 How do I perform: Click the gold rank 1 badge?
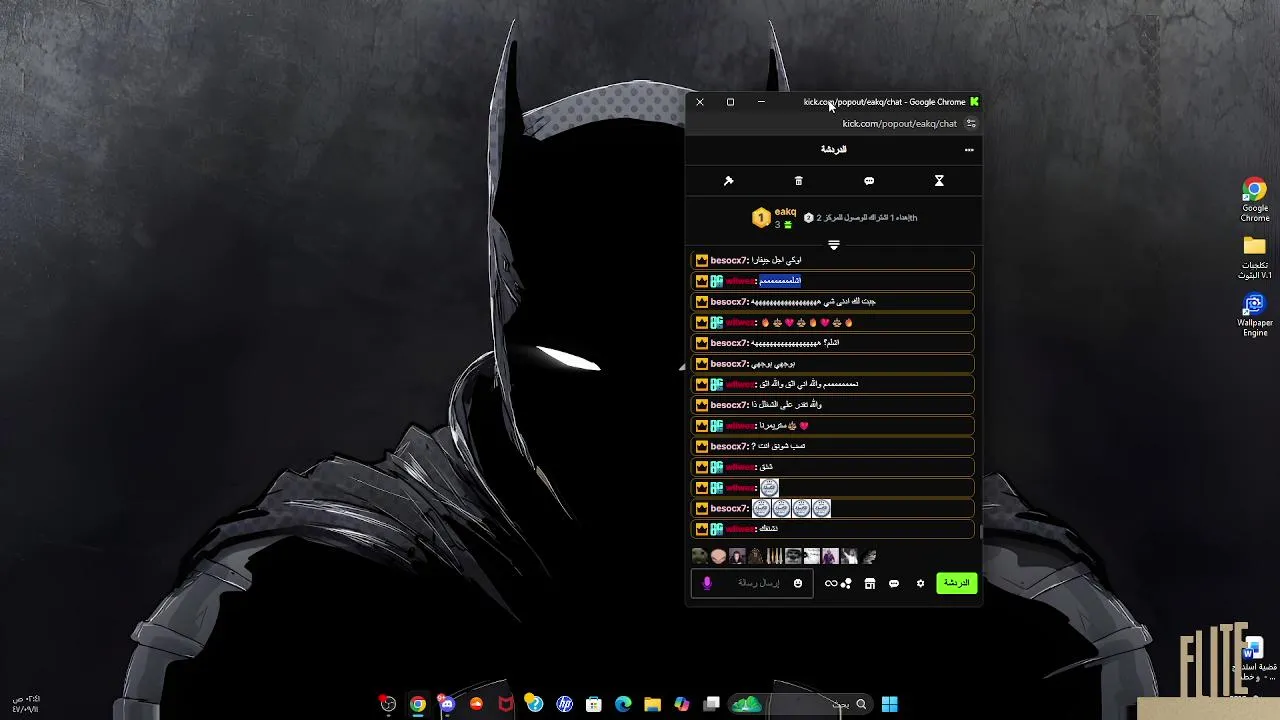pos(761,217)
